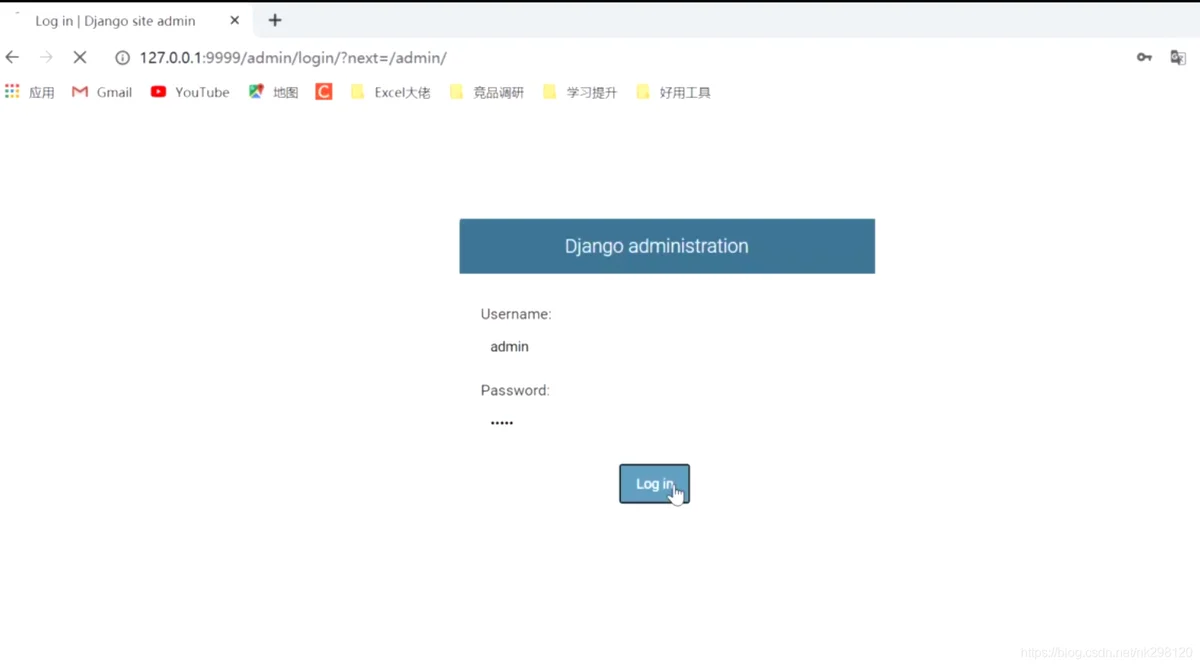Click the browser back arrow
Viewport: 1200px width, 667px height.
point(12,57)
